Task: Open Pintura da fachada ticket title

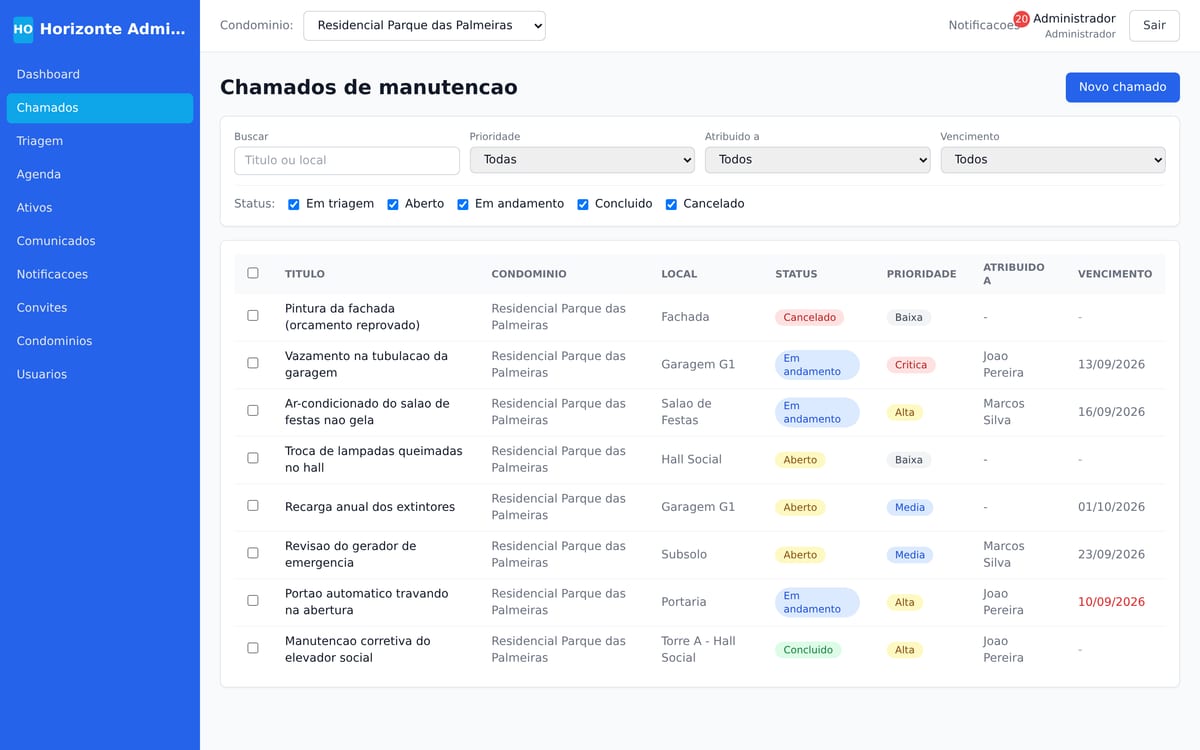Action: (x=352, y=317)
